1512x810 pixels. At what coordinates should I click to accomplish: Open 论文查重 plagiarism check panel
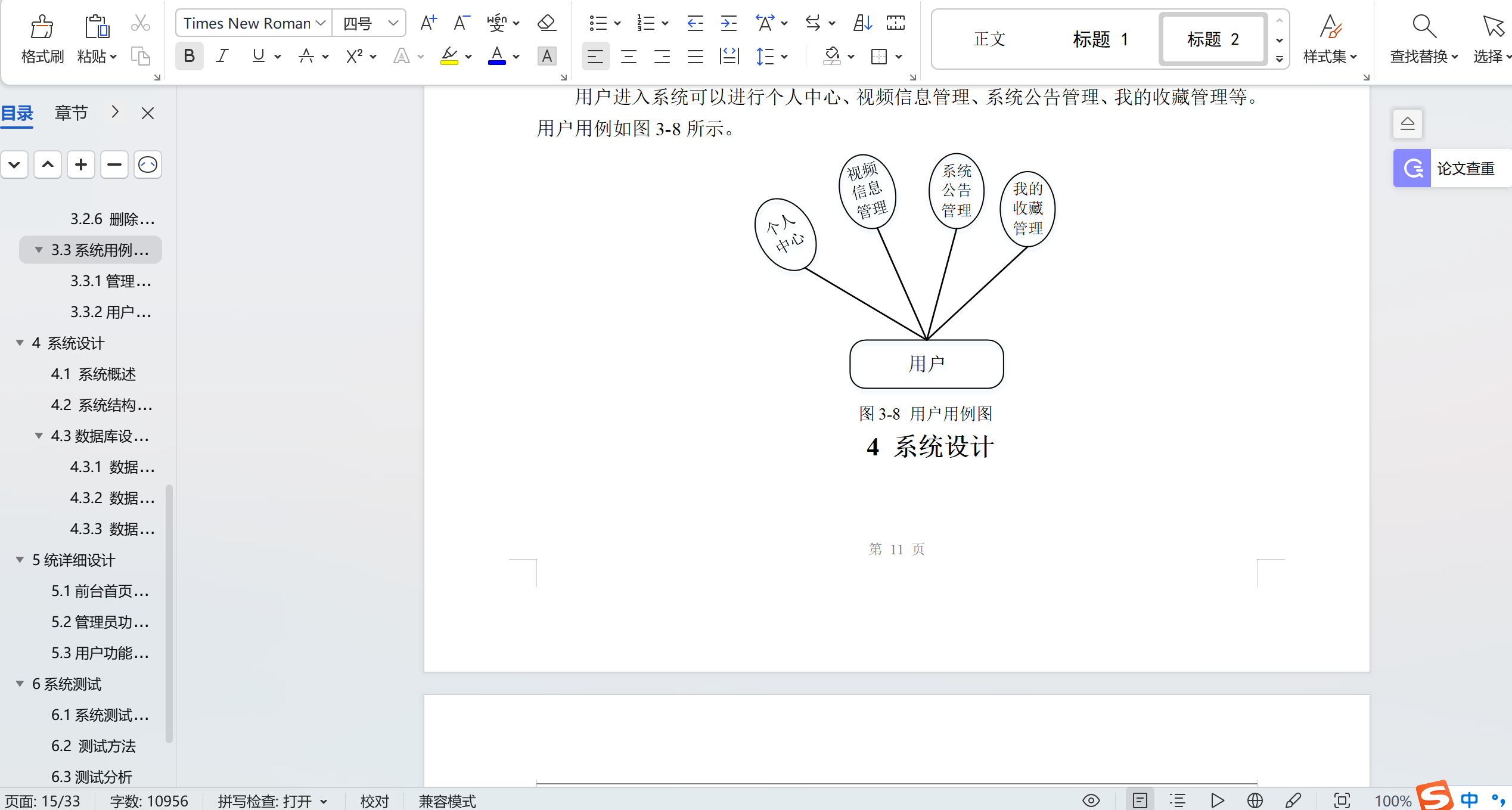pos(1452,169)
